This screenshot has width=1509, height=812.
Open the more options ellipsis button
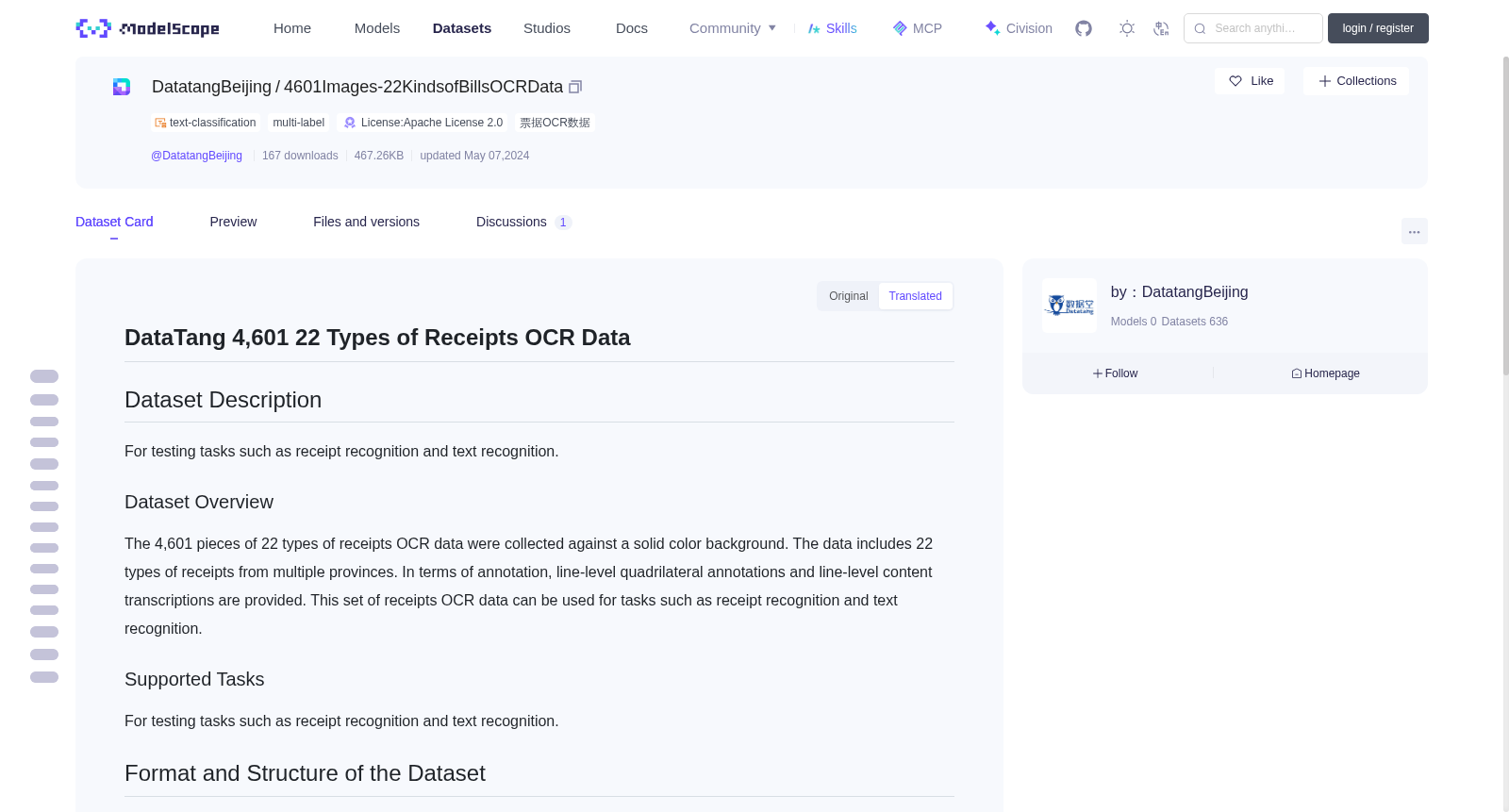tap(1414, 231)
